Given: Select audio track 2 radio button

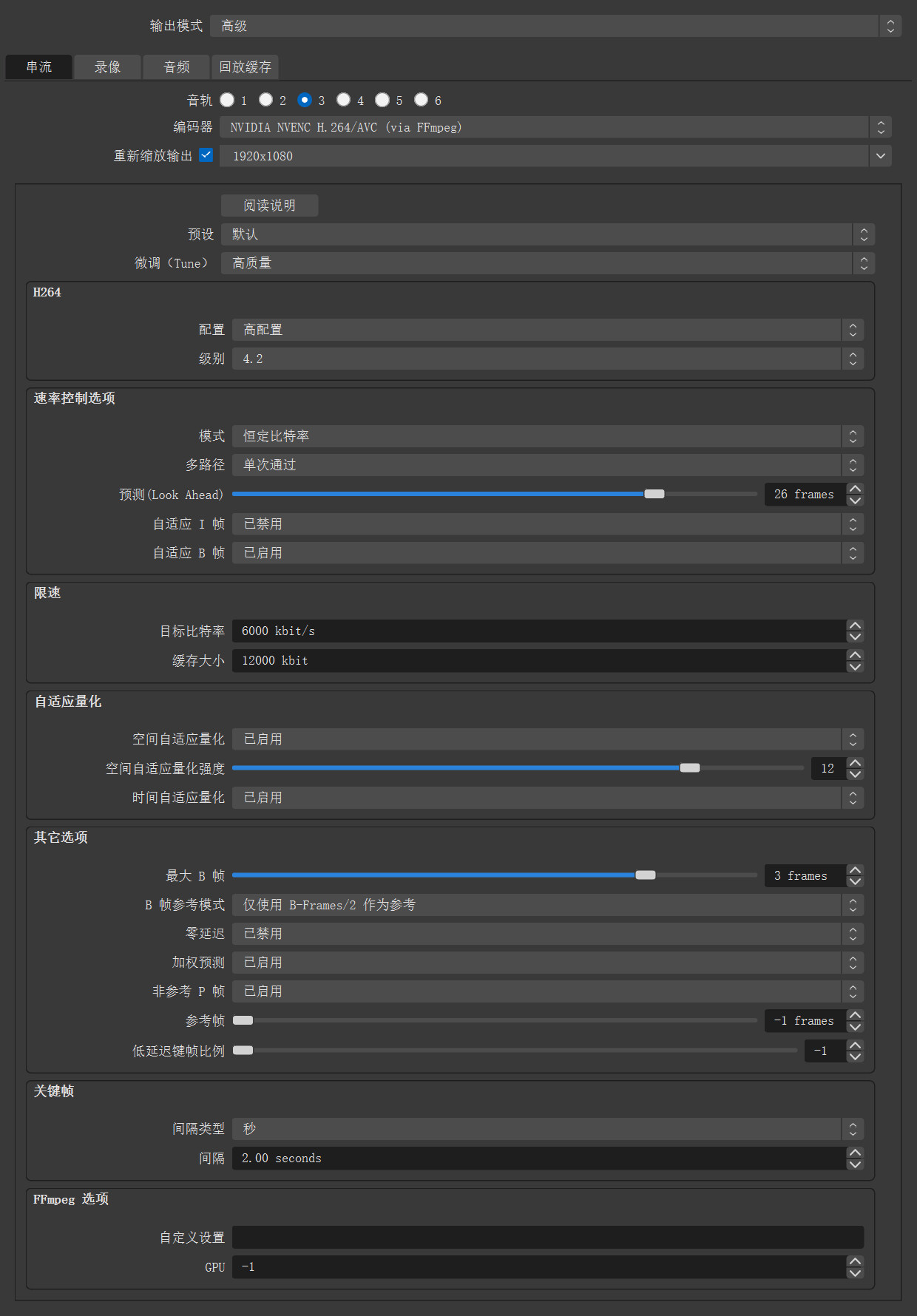Looking at the screenshot, I should (265, 100).
